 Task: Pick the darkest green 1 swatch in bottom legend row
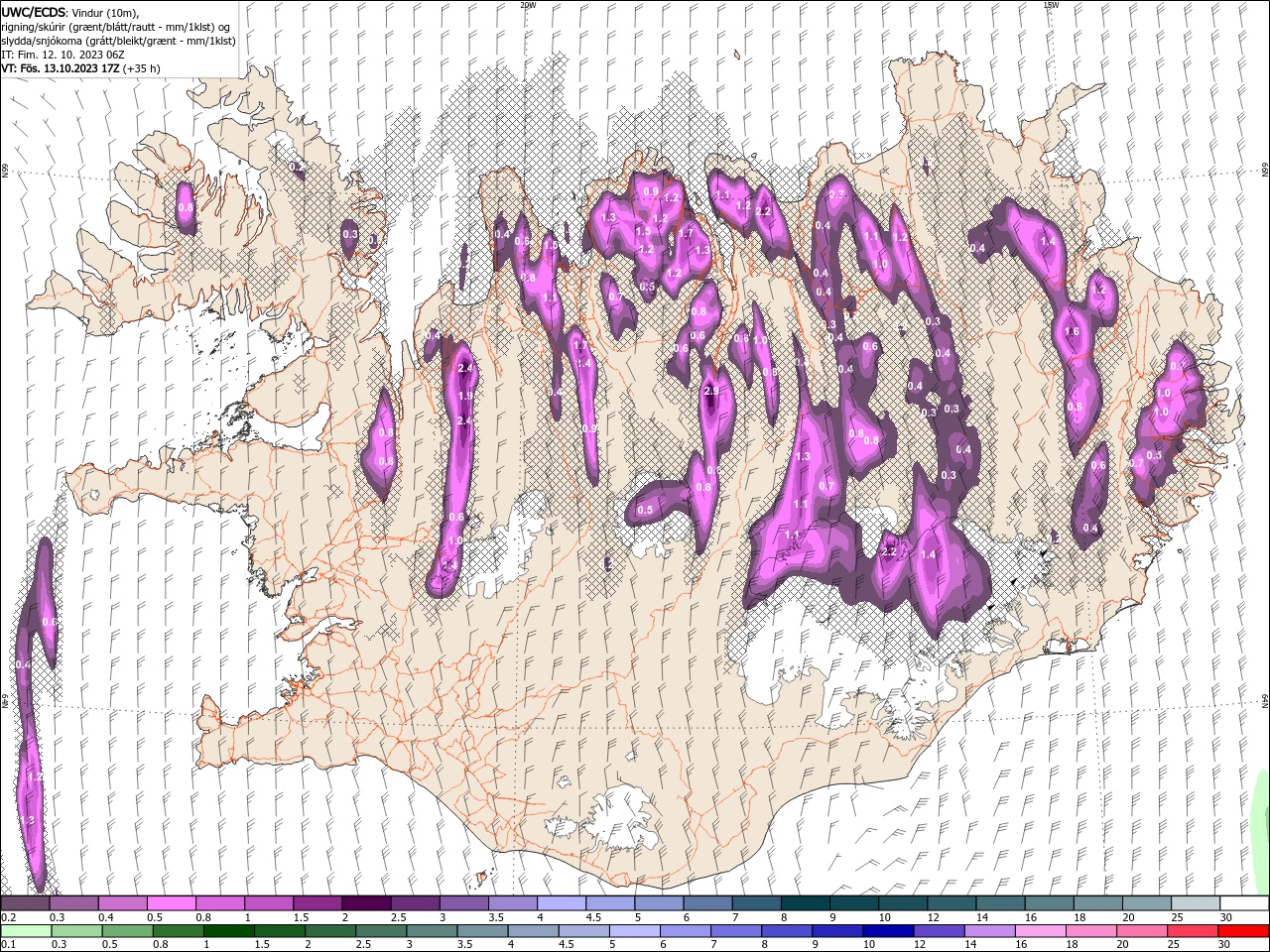point(228,931)
